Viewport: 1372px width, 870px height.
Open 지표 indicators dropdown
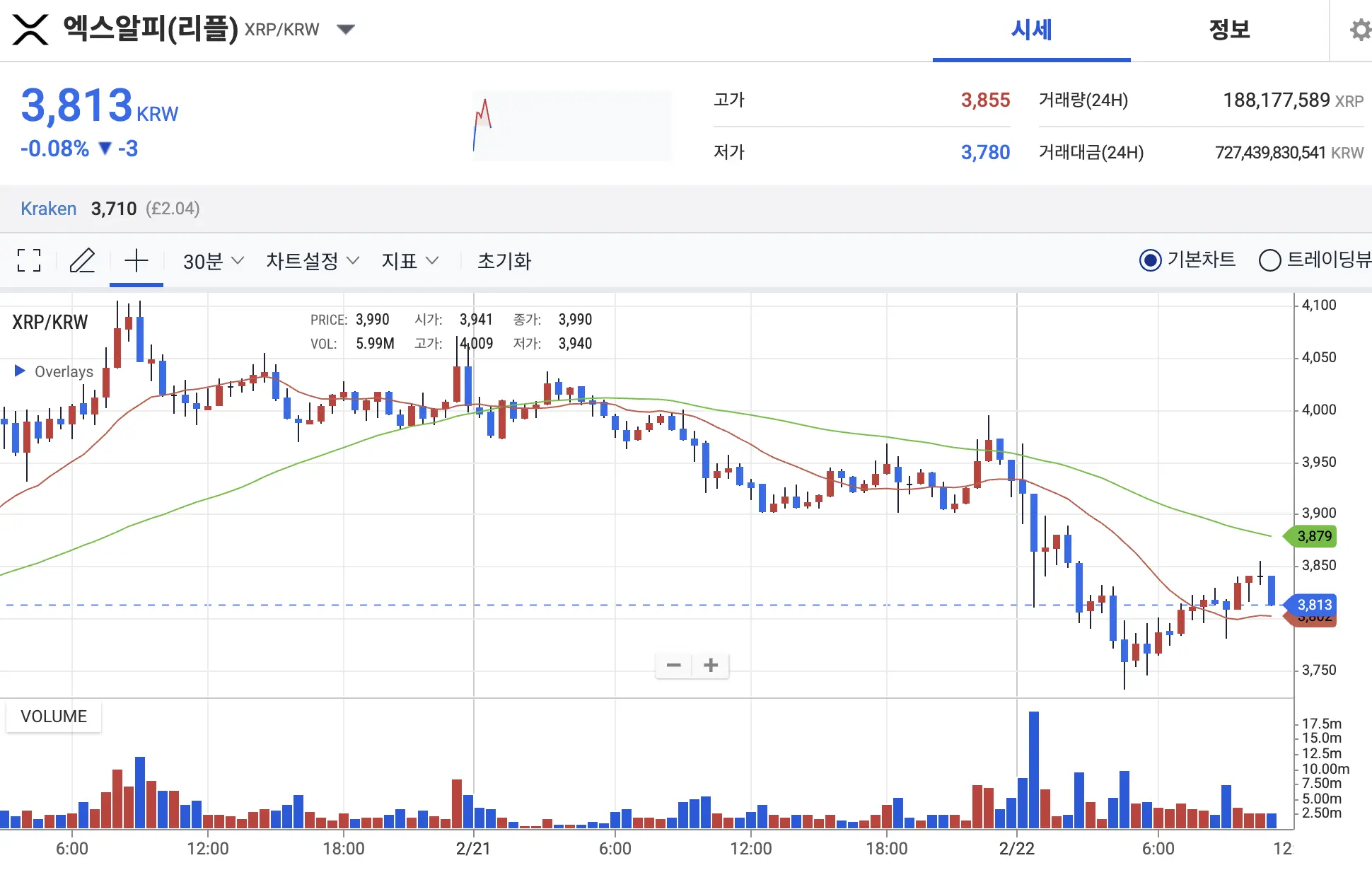coord(410,261)
